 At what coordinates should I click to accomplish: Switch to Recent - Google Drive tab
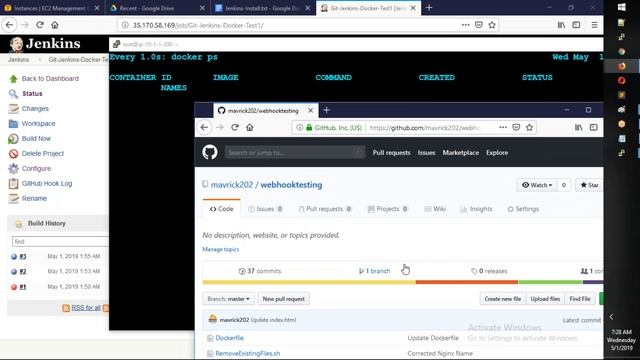[157, 8]
